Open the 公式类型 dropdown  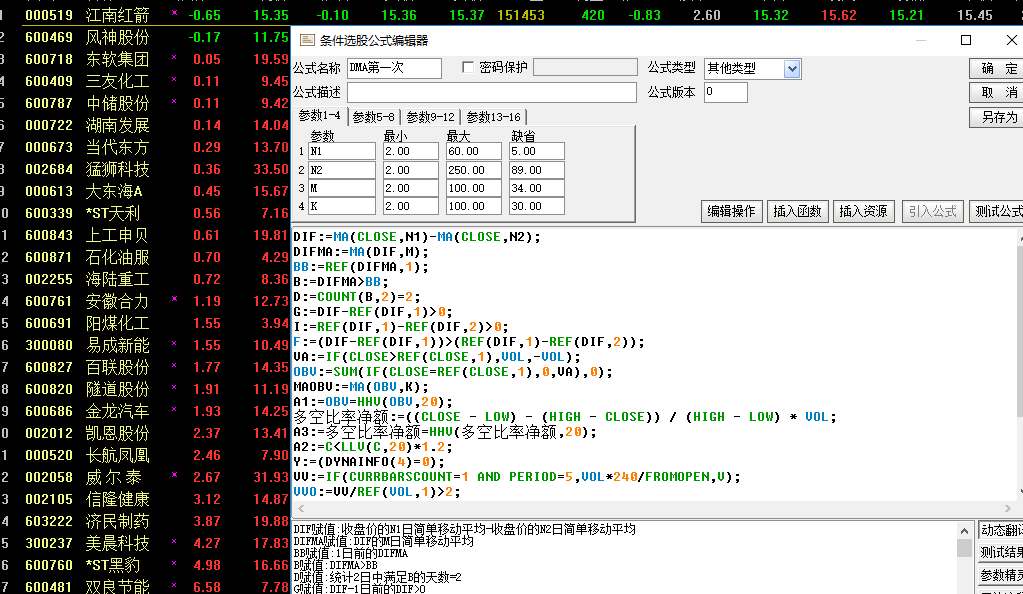[x=791, y=69]
